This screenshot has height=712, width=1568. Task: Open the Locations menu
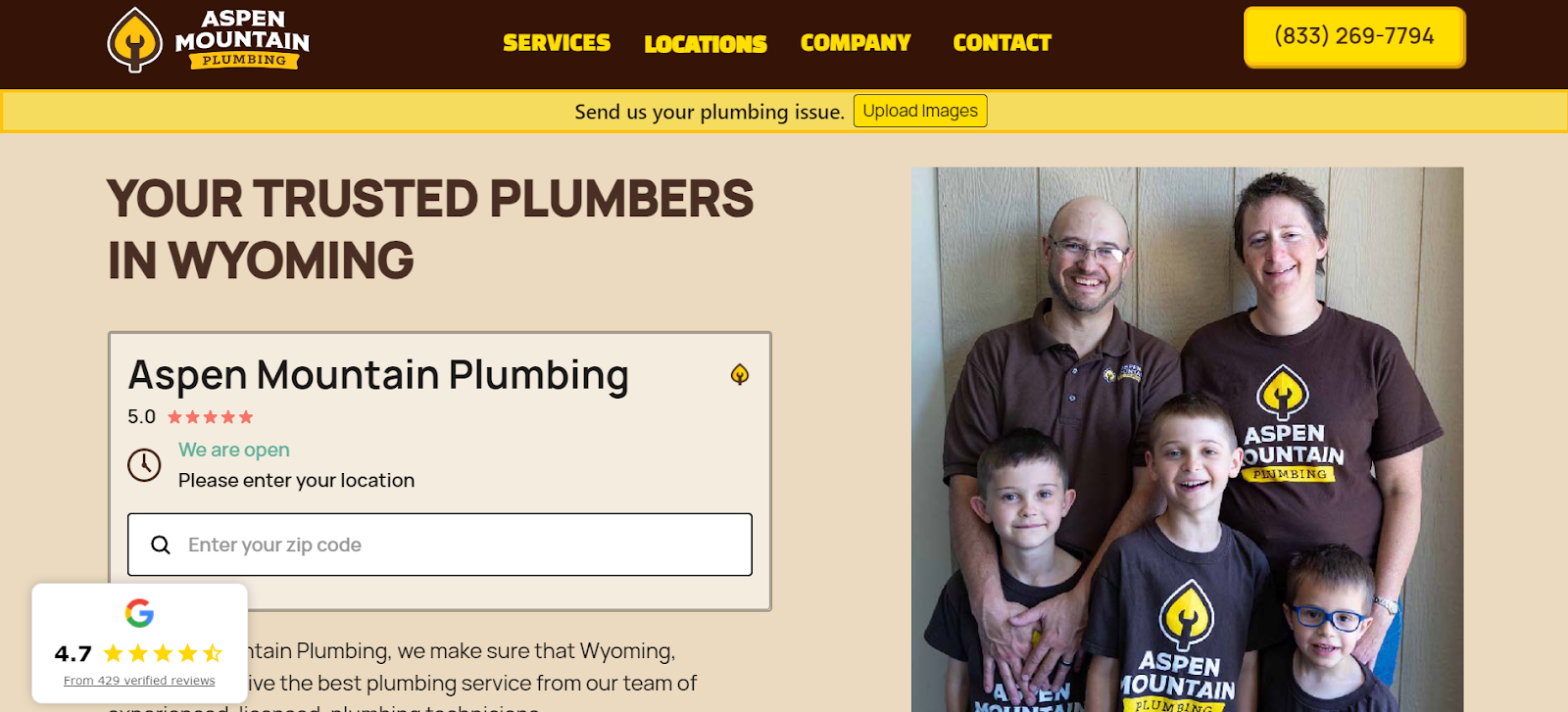[706, 44]
